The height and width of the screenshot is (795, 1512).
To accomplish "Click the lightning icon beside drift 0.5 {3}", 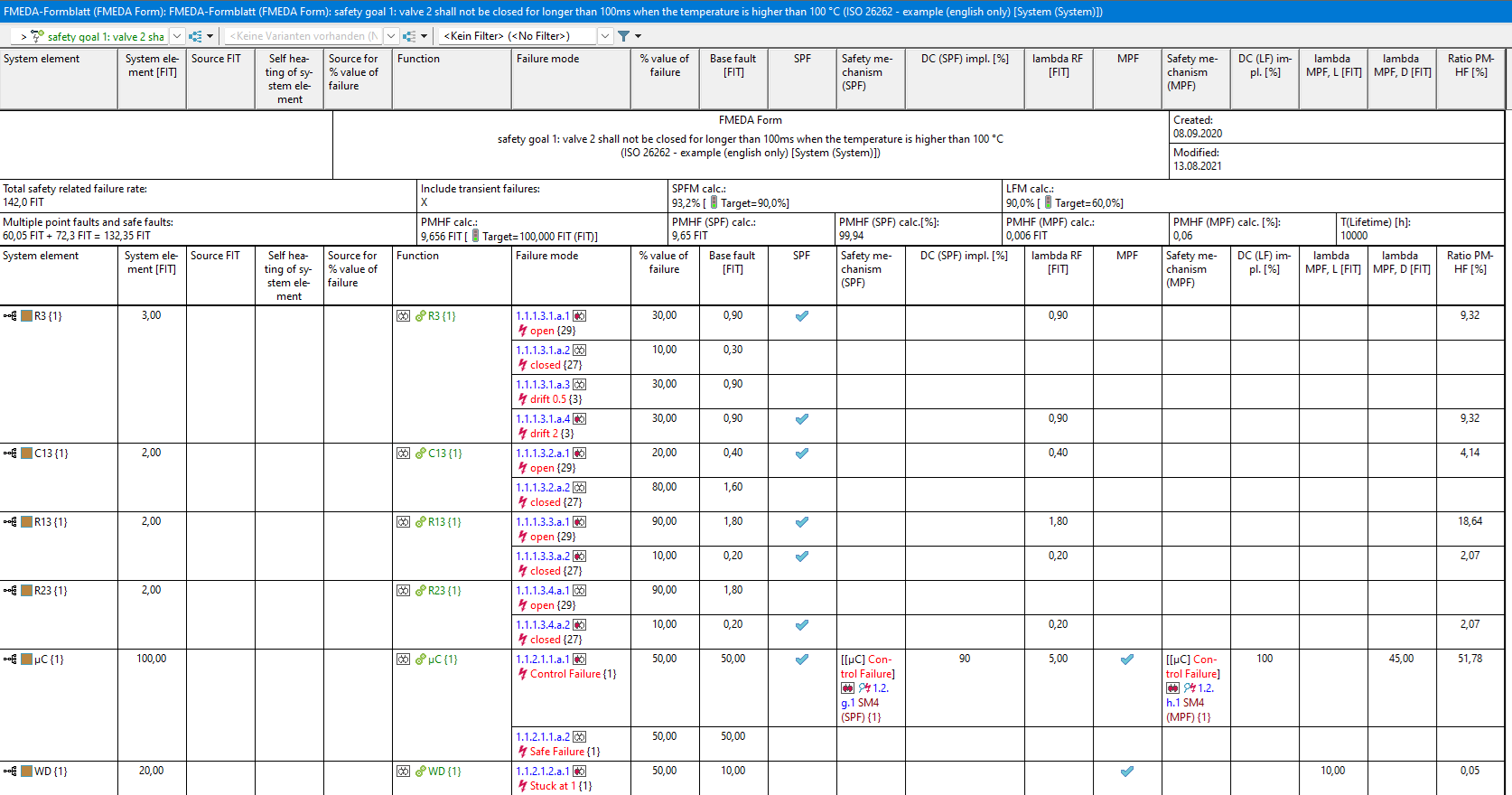I will [522, 399].
